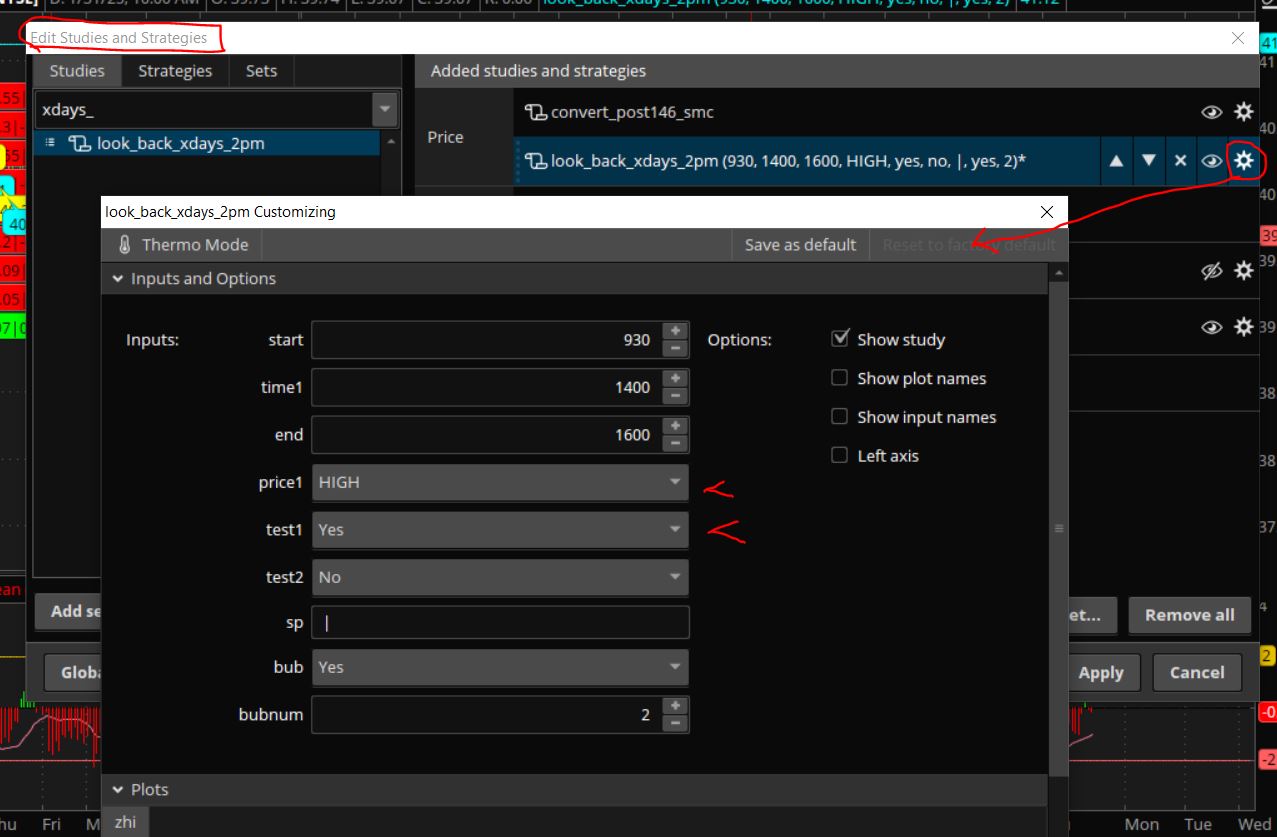Open gear settings beside crossed-eye icon
This screenshot has height=837, width=1277.
click(1243, 270)
